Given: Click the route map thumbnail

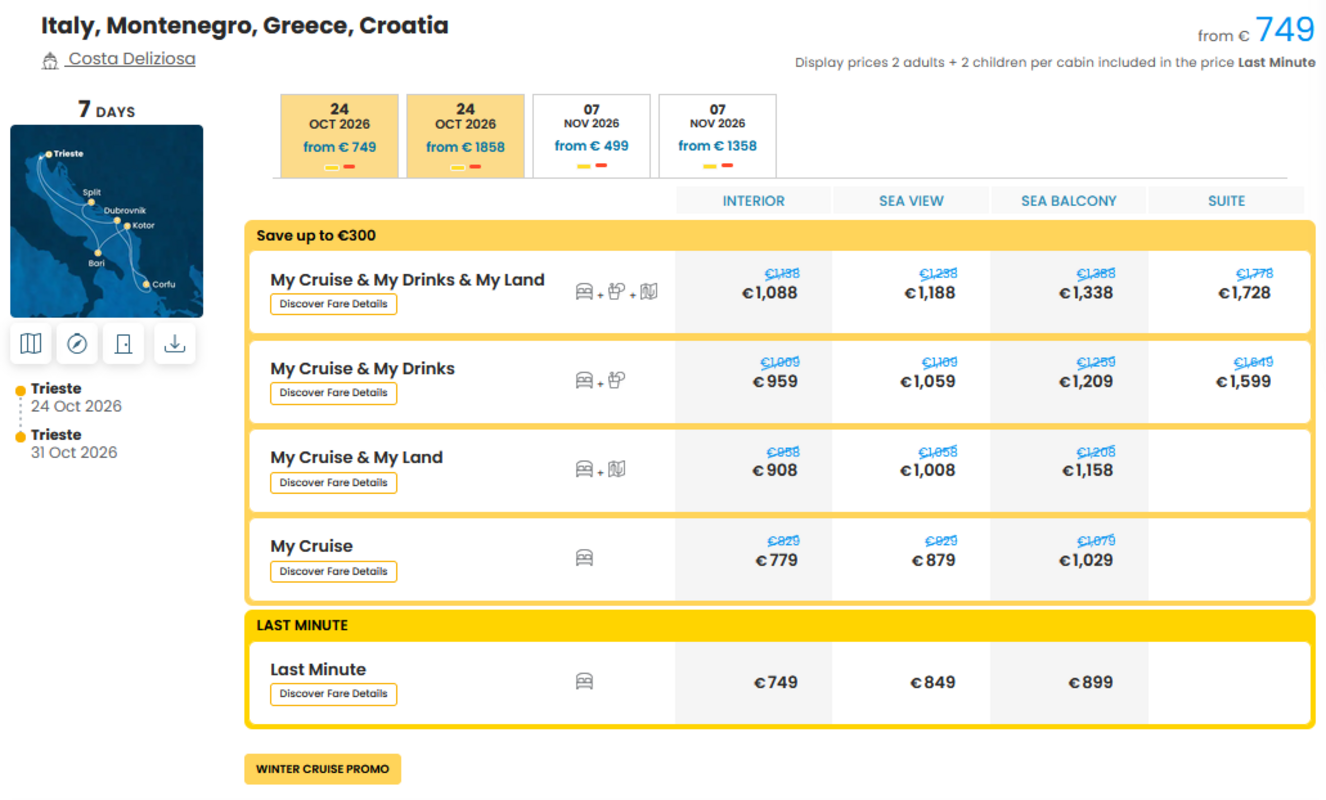Looking at the screenshot, I should (107, 221).
